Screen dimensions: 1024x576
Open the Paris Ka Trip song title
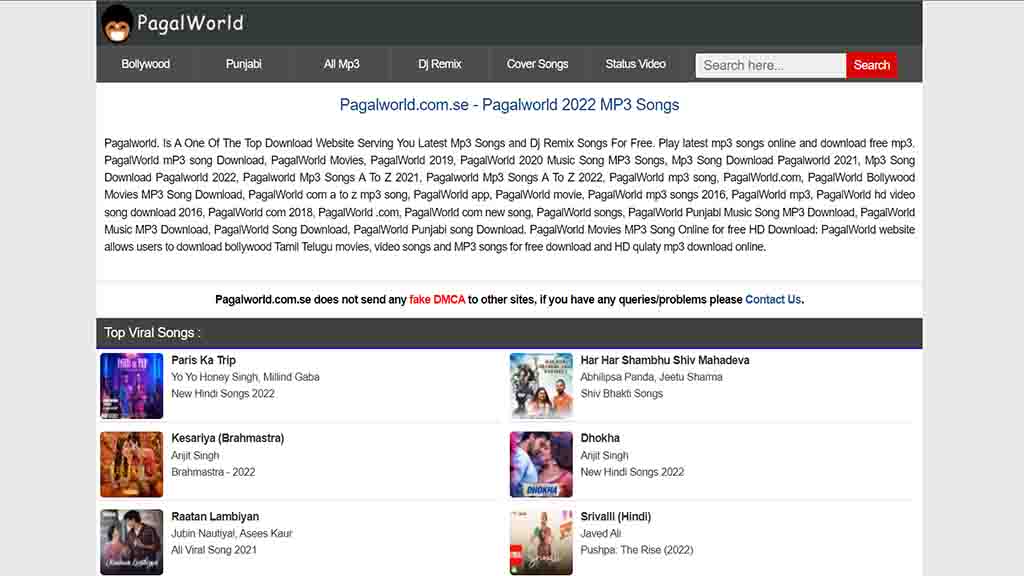[x=203, y=360]
